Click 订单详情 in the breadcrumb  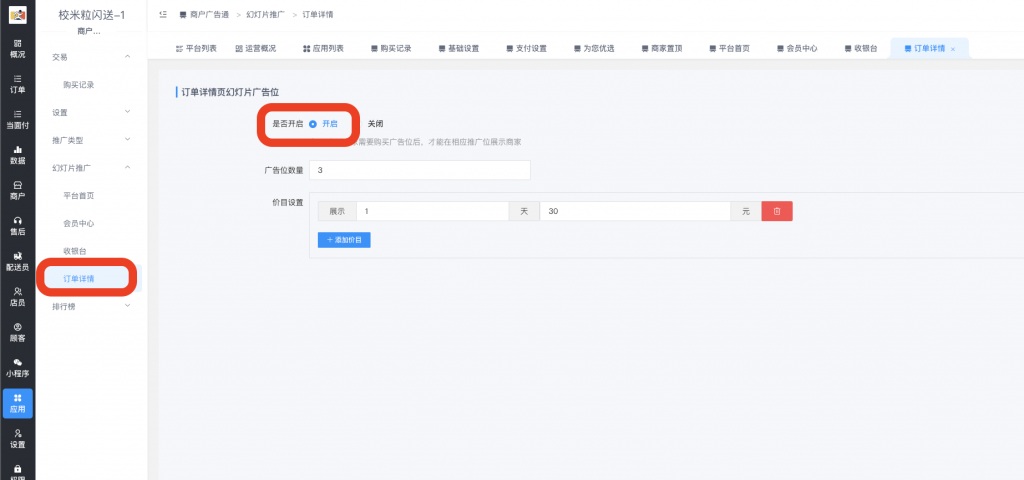click(317, 14)
